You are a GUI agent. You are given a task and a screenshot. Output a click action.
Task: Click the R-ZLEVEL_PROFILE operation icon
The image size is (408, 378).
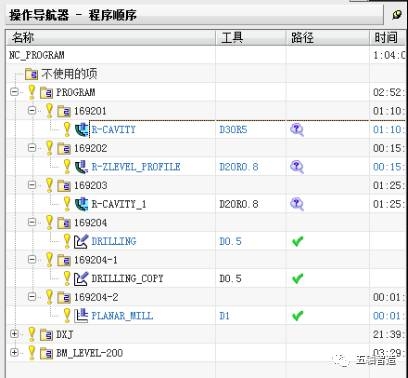81,167
